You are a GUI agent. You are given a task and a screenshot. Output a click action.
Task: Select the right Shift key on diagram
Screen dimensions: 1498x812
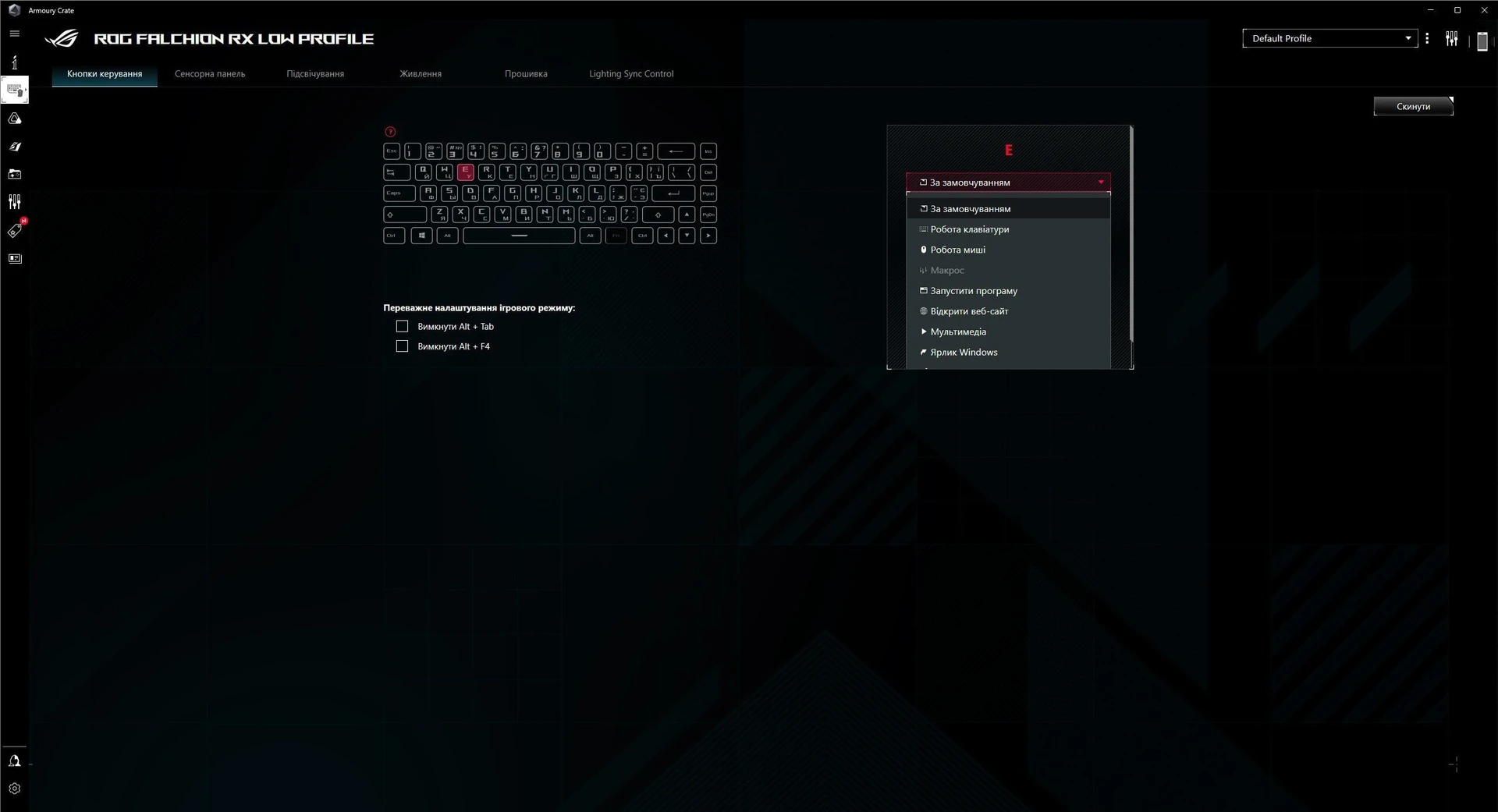658,215
